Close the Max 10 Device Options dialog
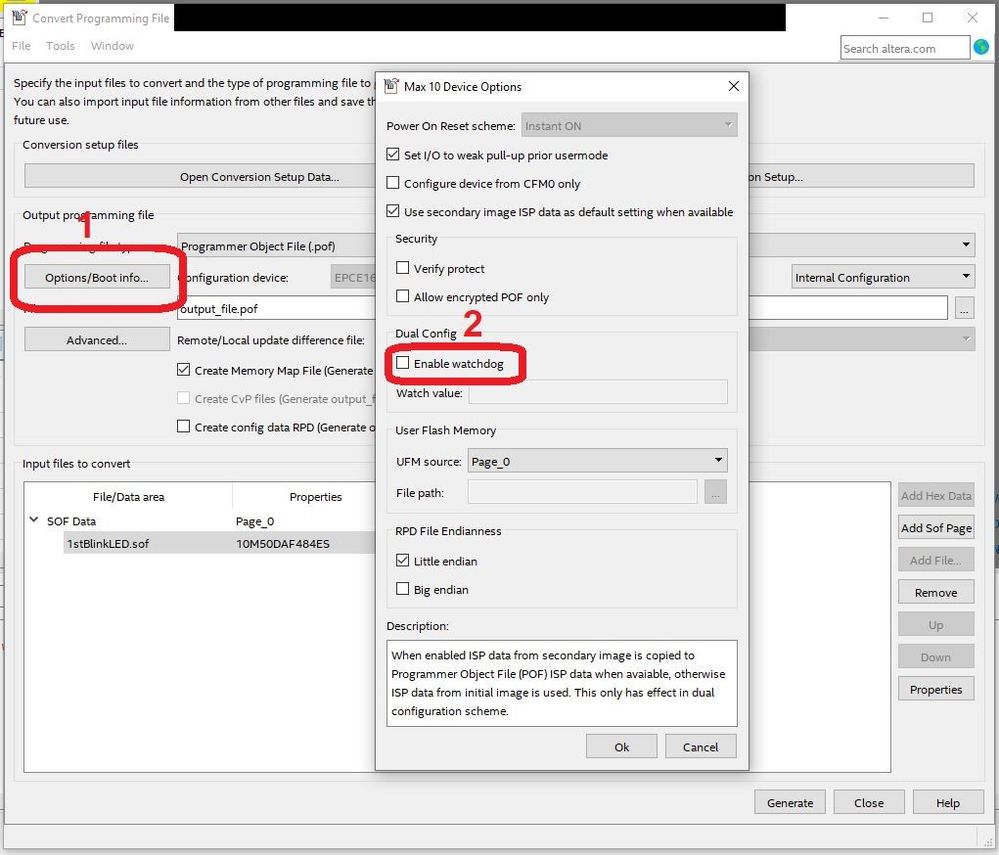This screenshot has width=999, height=855. point(733,86)
